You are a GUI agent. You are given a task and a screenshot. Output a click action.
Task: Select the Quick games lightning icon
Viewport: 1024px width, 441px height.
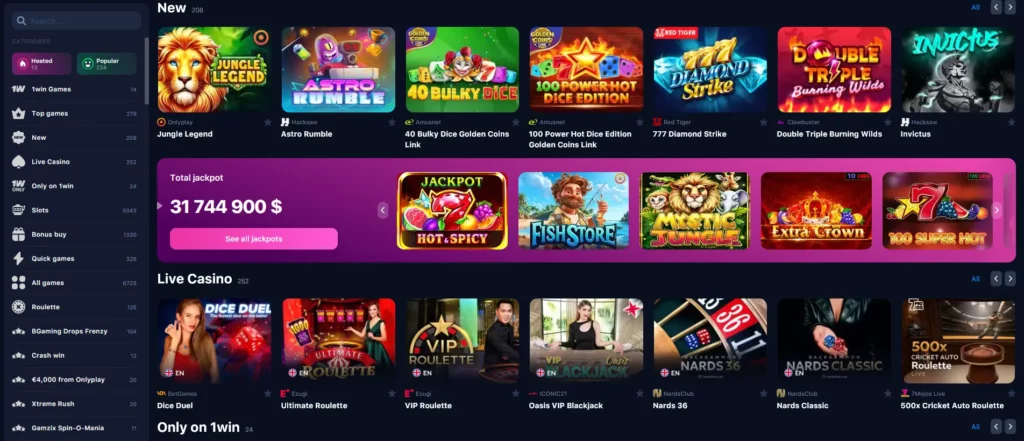(18, 258)
